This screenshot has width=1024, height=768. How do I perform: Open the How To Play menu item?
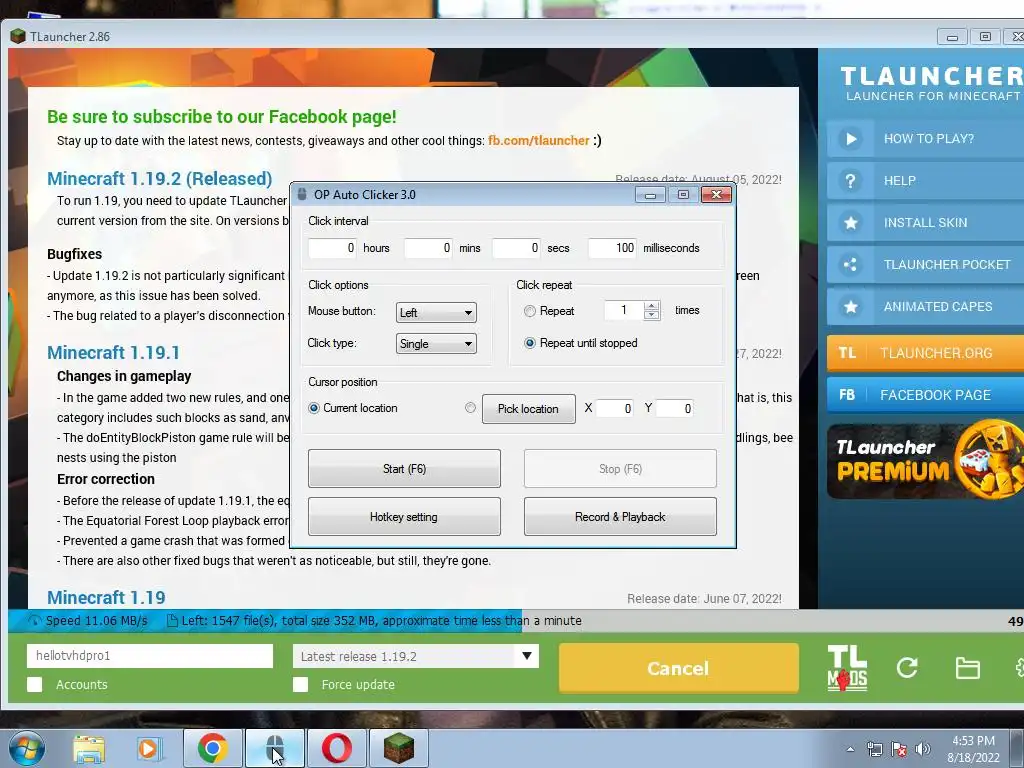tap(925, 138)
